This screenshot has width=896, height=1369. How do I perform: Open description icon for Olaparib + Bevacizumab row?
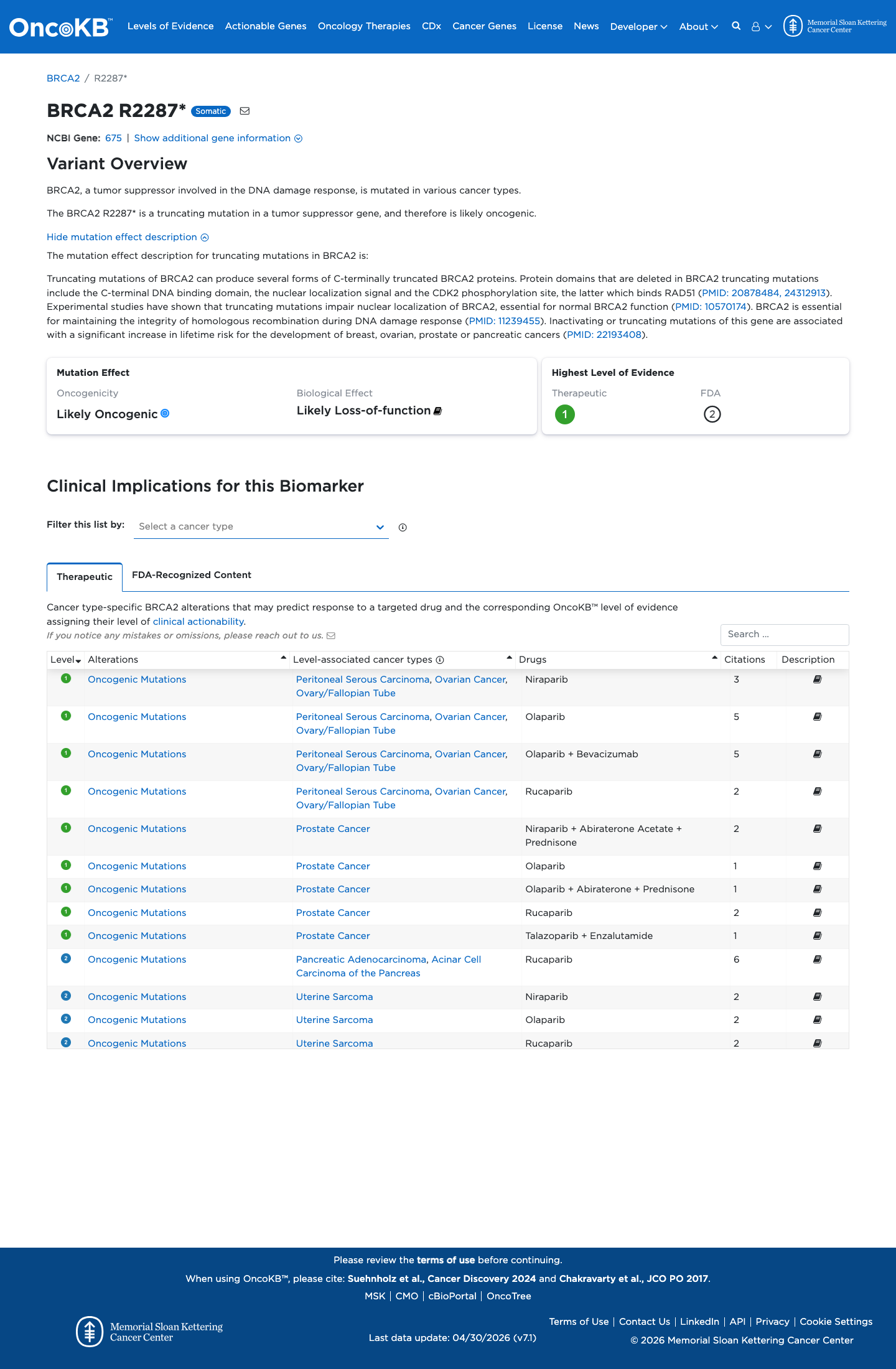(x=818, y=754)
